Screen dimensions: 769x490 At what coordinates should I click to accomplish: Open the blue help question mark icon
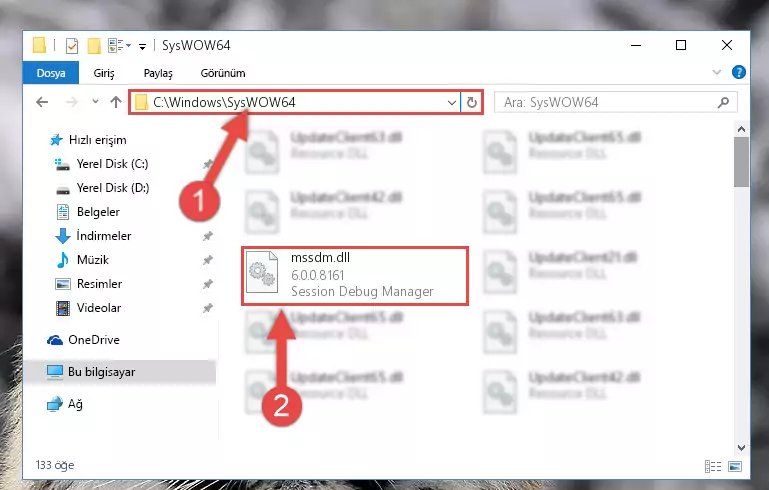739,73
